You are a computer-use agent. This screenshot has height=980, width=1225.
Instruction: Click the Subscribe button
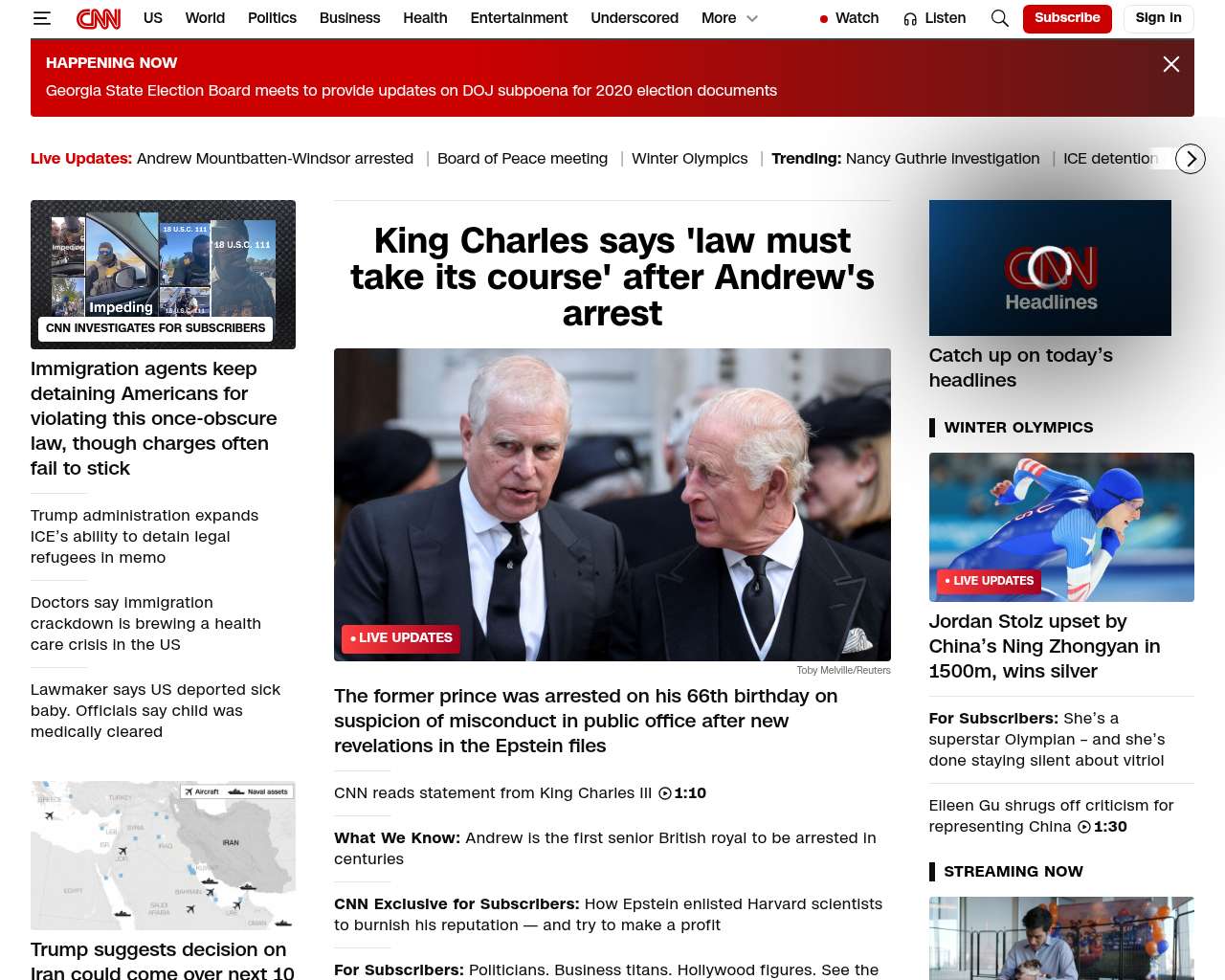(x=1067, y=18)
